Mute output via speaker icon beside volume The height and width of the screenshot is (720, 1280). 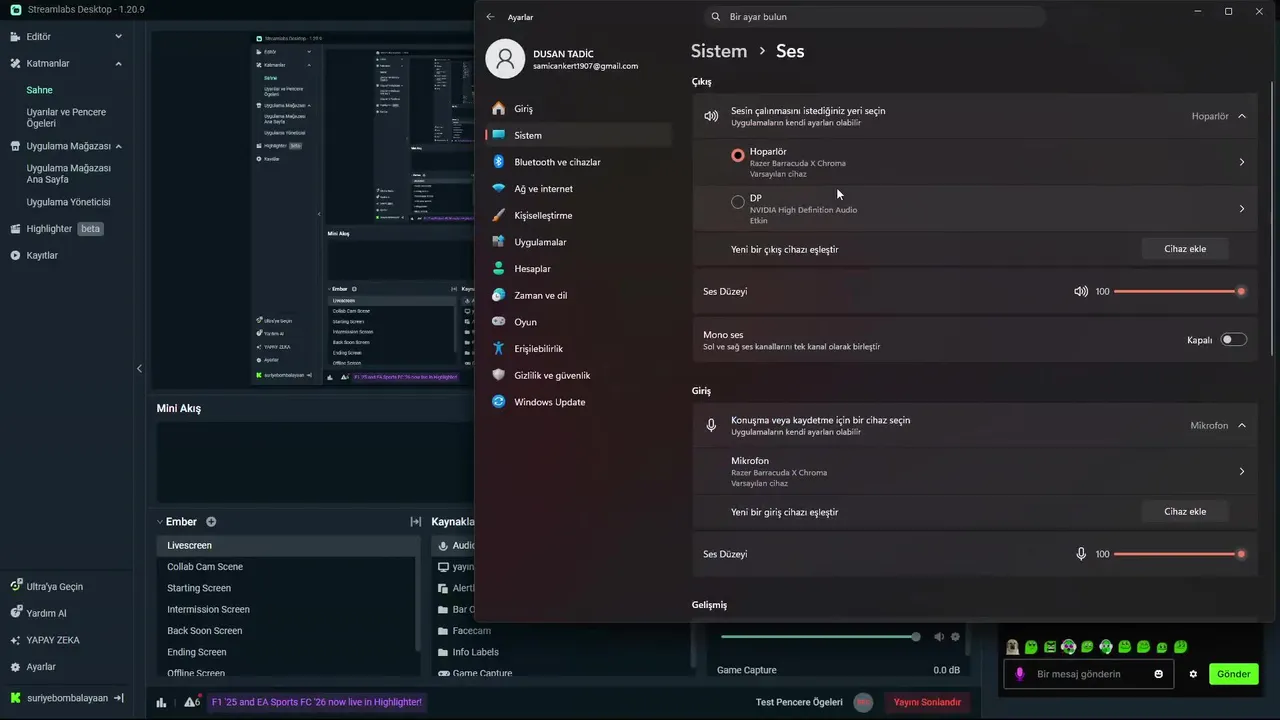(1081, 292)
